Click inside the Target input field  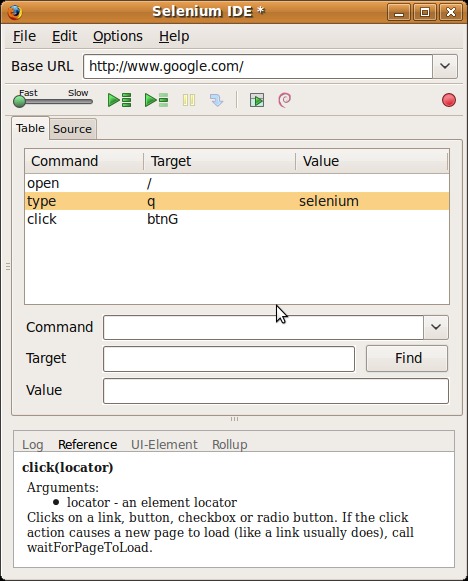tap(229, 359)
